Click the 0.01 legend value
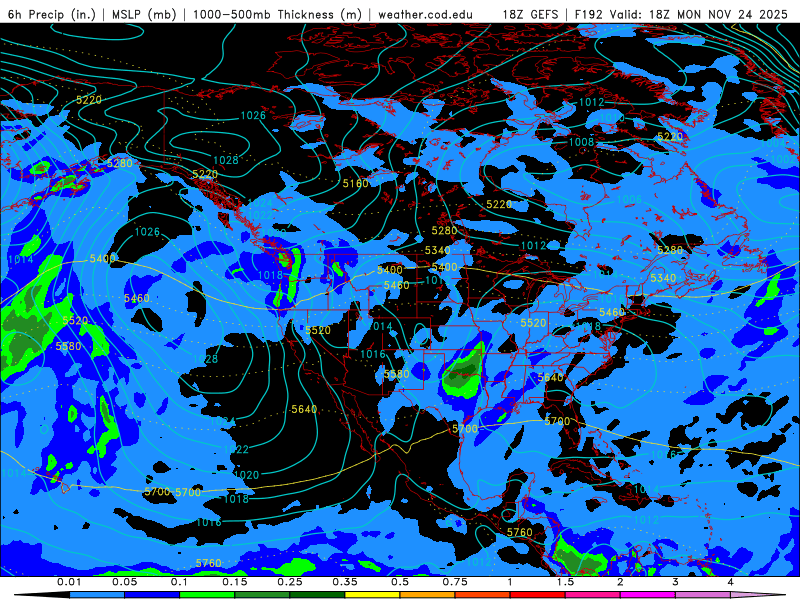This screenshot has height=600, width=800. click(x=69, y=582)
